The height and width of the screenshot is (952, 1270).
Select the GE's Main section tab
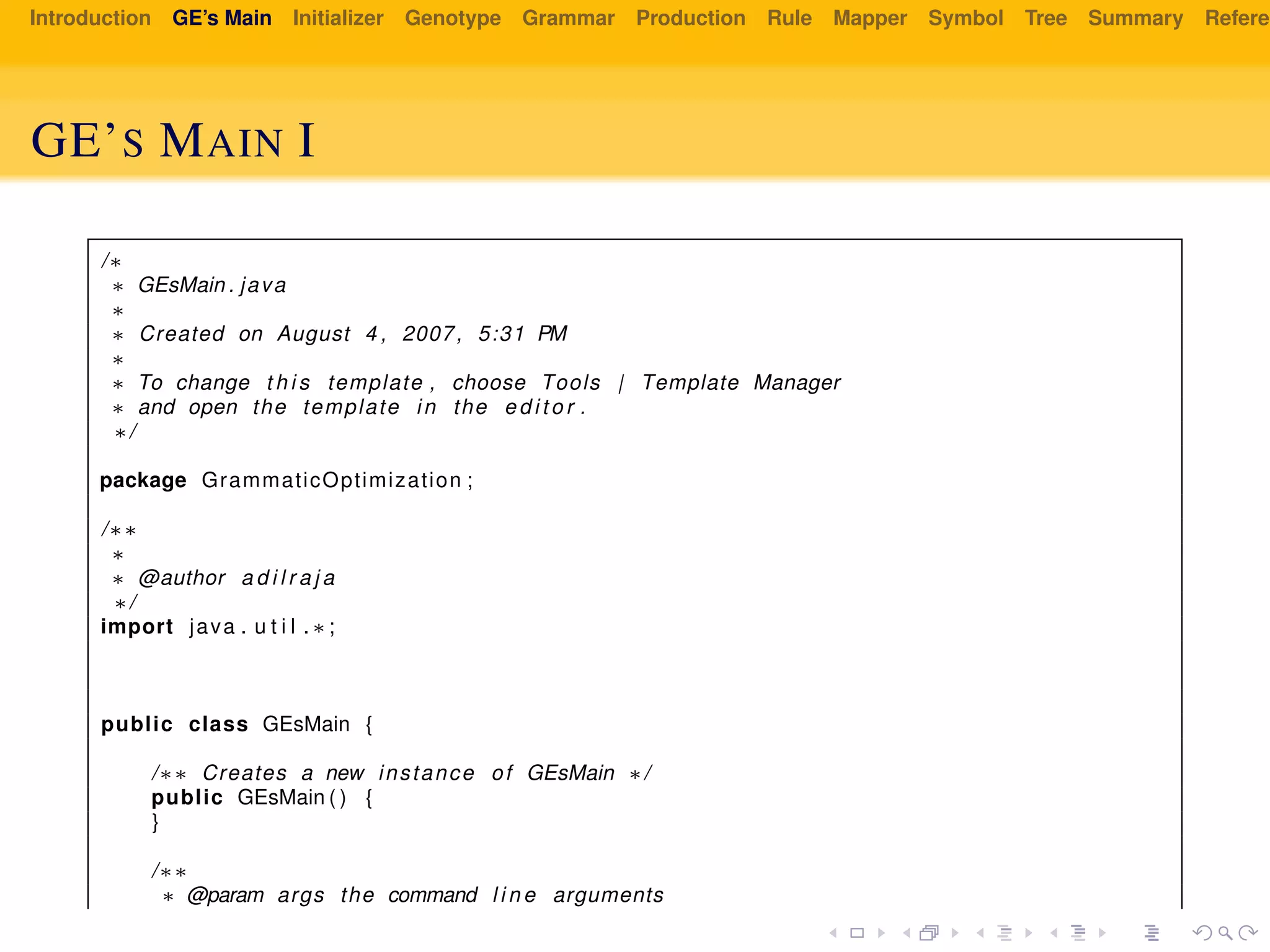[x=222, y=18]
